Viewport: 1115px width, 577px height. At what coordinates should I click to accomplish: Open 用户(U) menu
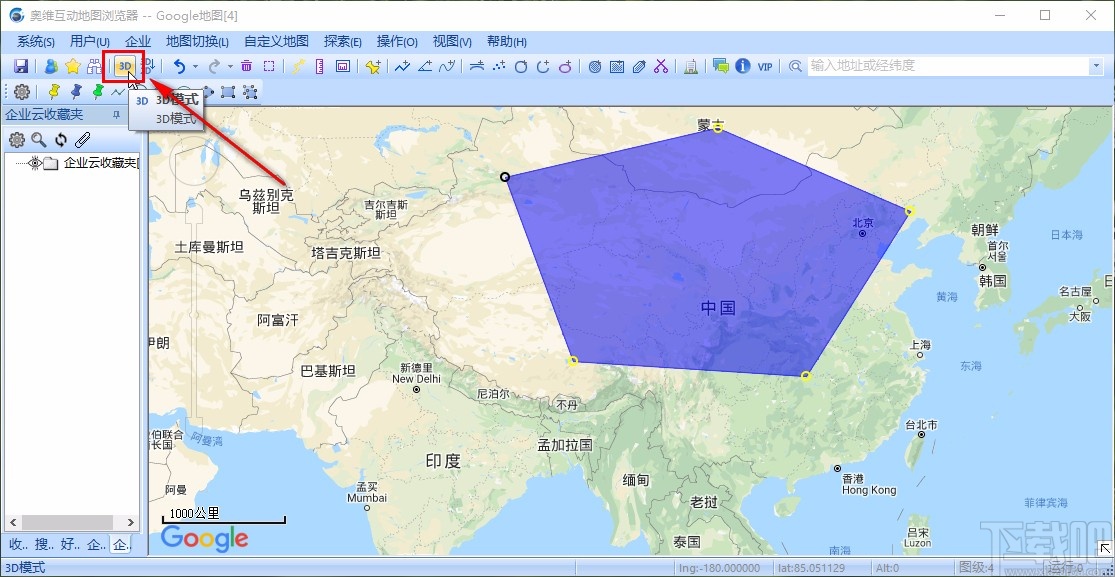[x=90, y=41]
